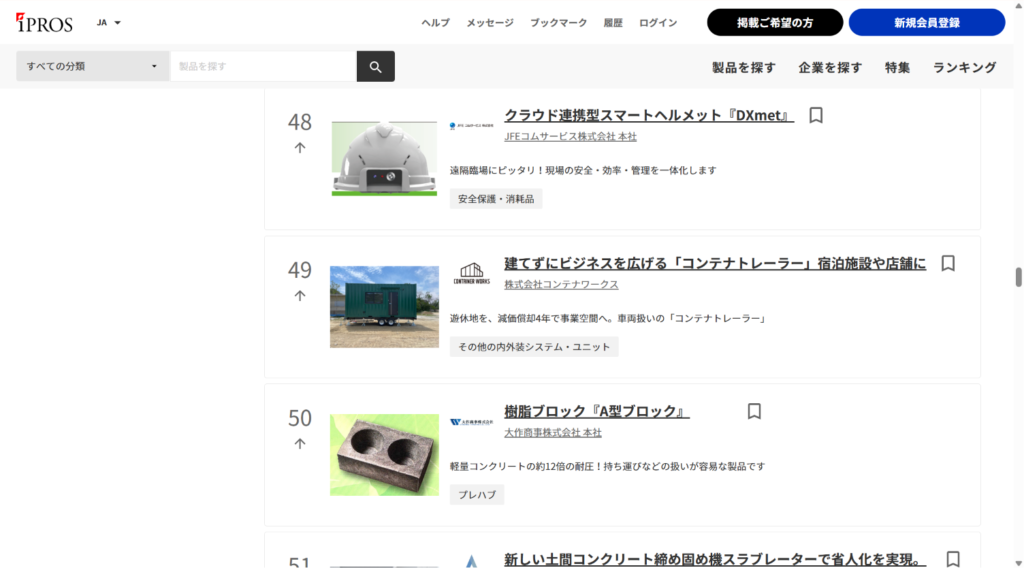
Task: Open the green container trailer thumbnail
Action: coord(384,307)
